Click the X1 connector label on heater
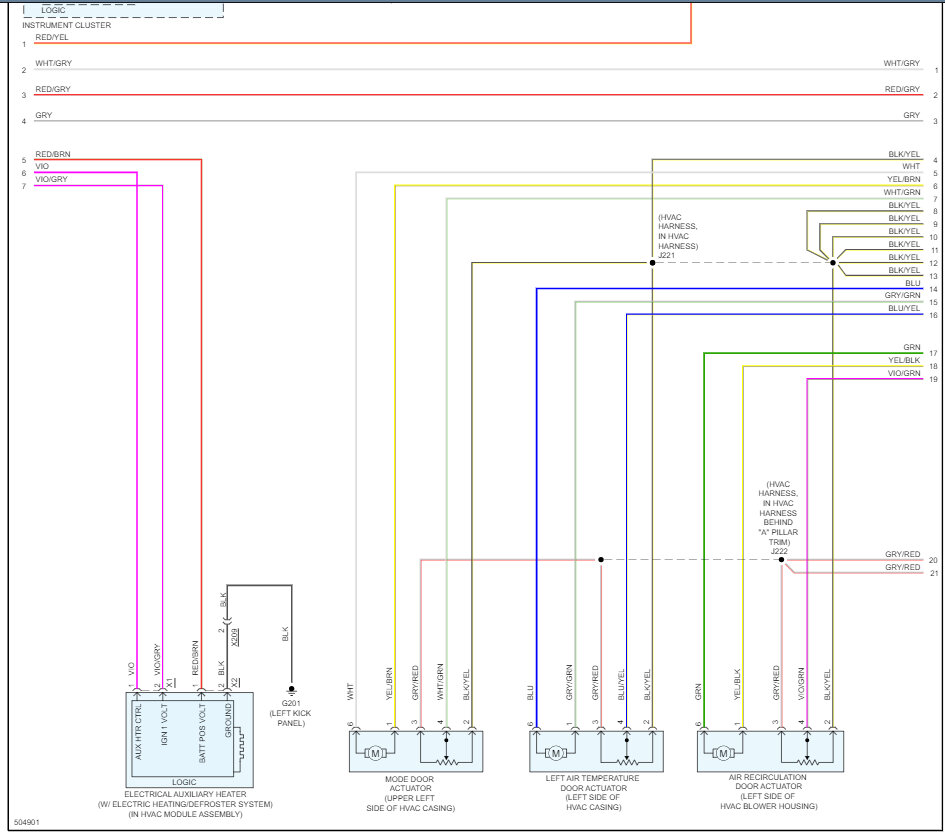945x838 pixels. [170, 683]
